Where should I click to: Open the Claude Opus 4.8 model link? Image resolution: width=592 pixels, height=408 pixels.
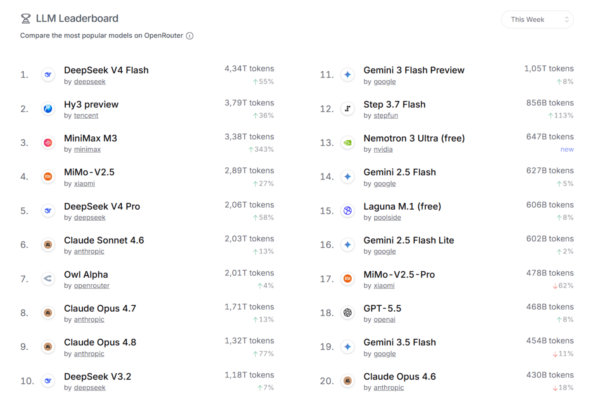click(x=100, y=342)
